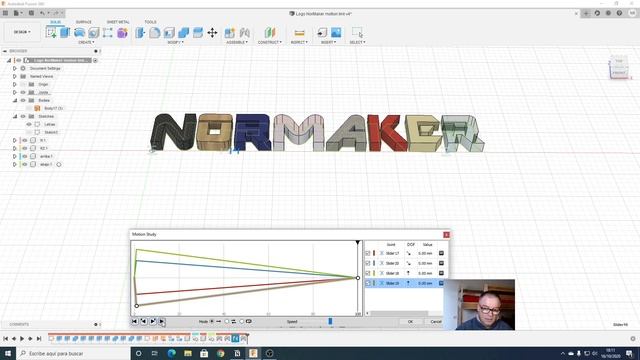Collapse the Sketches folder
640x360 pixels.
click(15, 116)
